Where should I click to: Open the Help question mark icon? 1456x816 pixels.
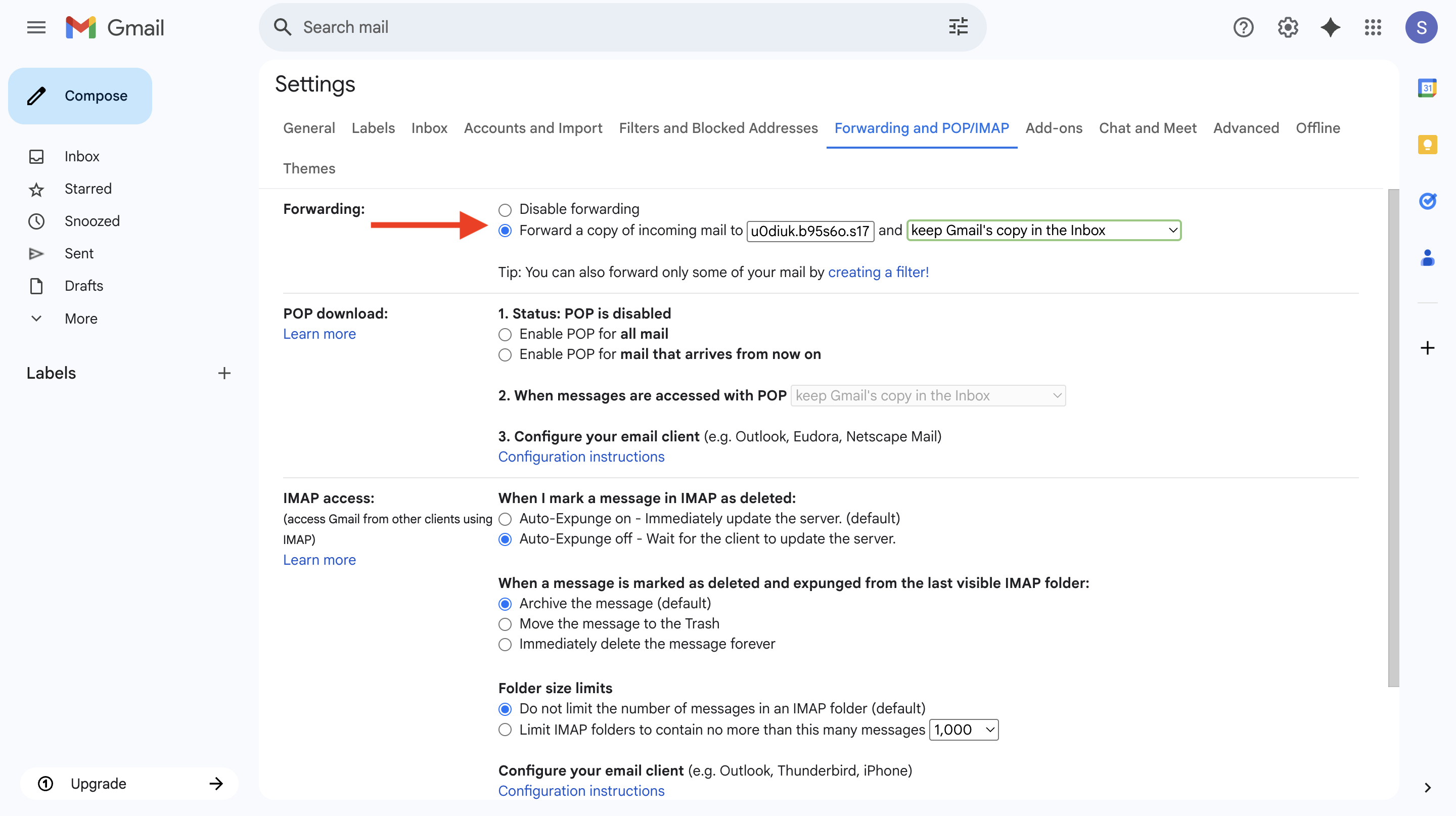coord(1243,27)
